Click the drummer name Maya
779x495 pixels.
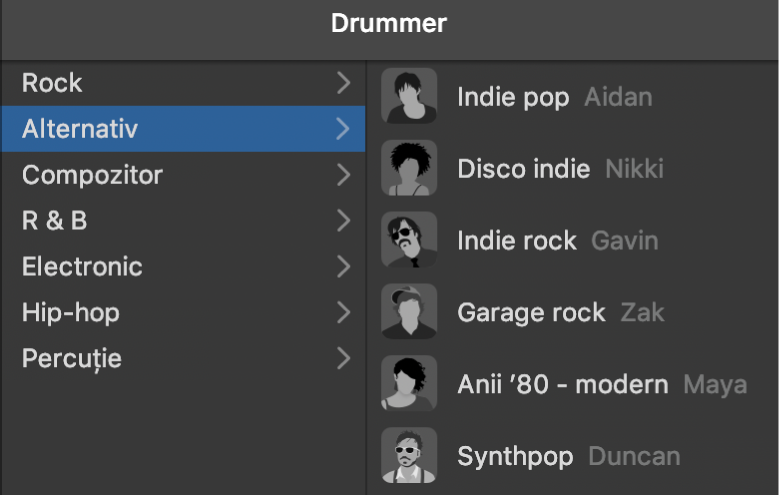(715, 385)
